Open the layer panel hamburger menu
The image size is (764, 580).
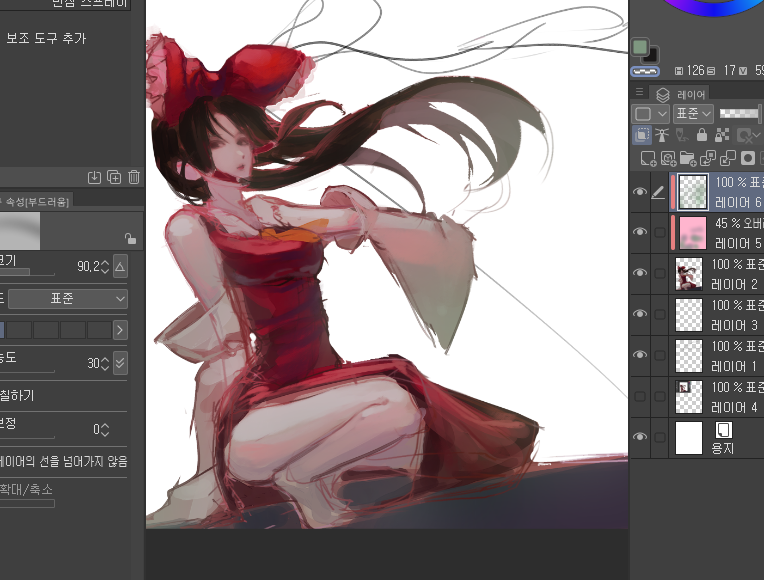tap(639, 92)
